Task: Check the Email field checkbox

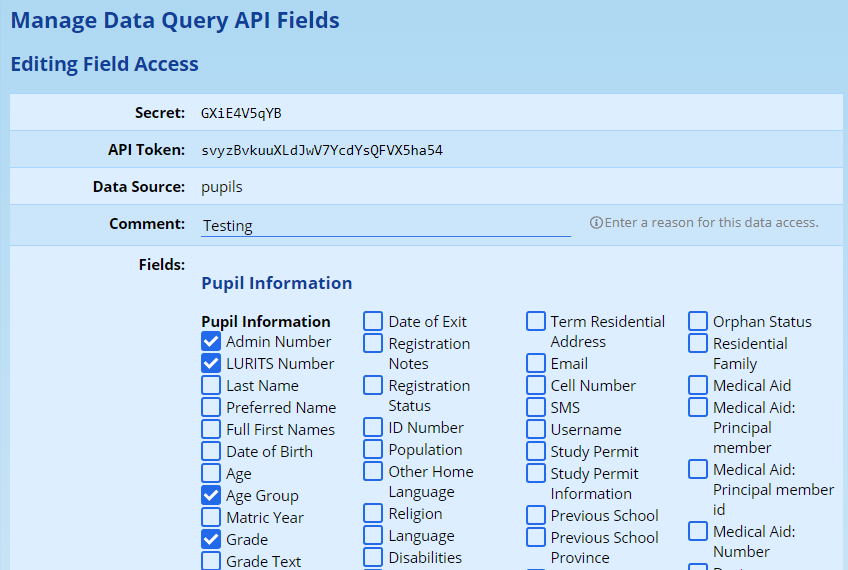Action: 536,363
